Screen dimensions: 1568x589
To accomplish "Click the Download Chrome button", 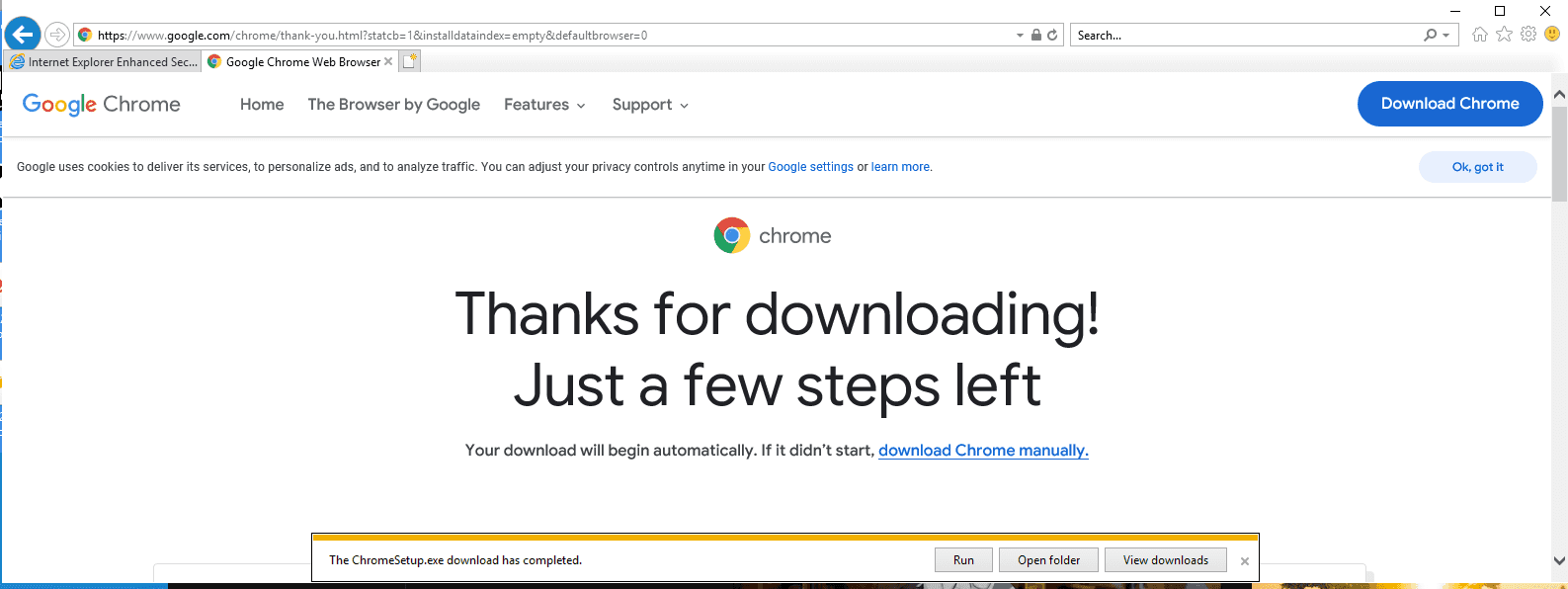I will point(1449,104).
